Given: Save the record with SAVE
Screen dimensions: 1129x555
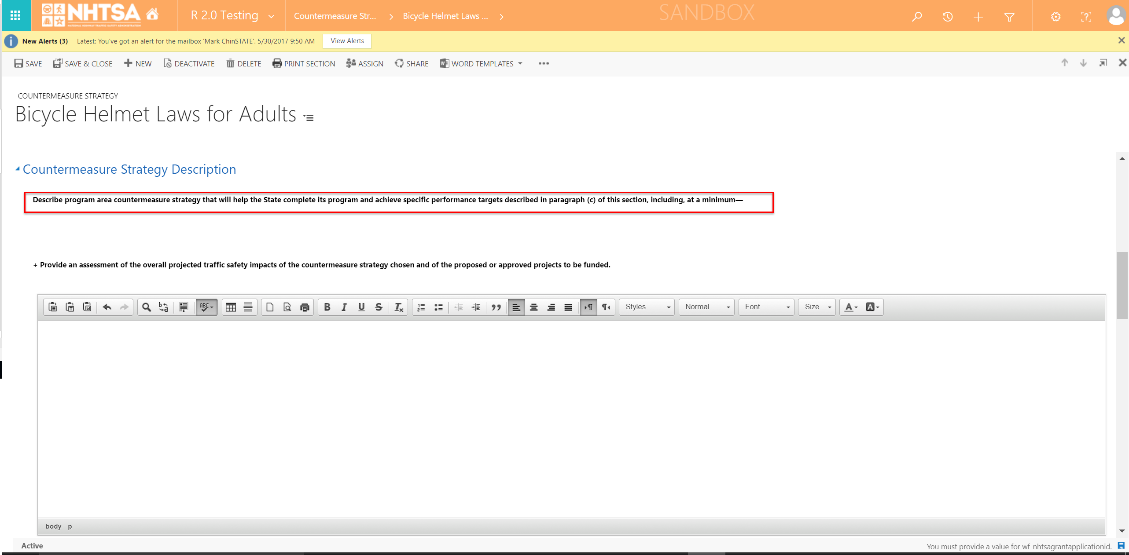Looking at the screenshot, I should tap(28, 63).
